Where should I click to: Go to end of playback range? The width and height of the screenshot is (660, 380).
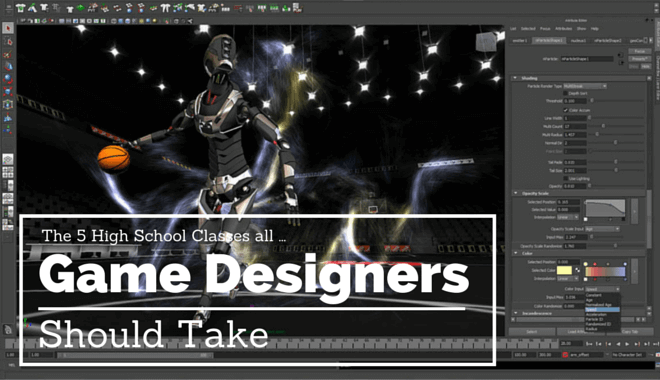tap(656, 344)
